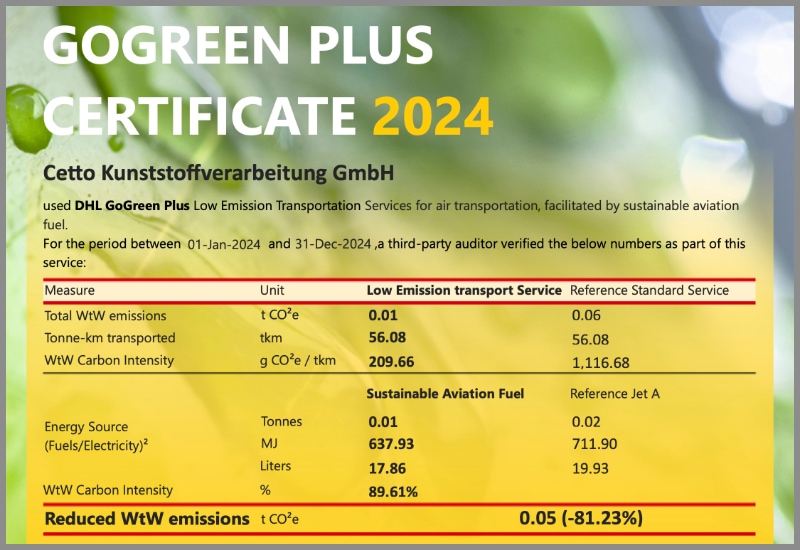Viewport: 800px width, 550px height.
Task: Click the 'g CO²e / tkm' unit cell
Action: tap(298, 361)
